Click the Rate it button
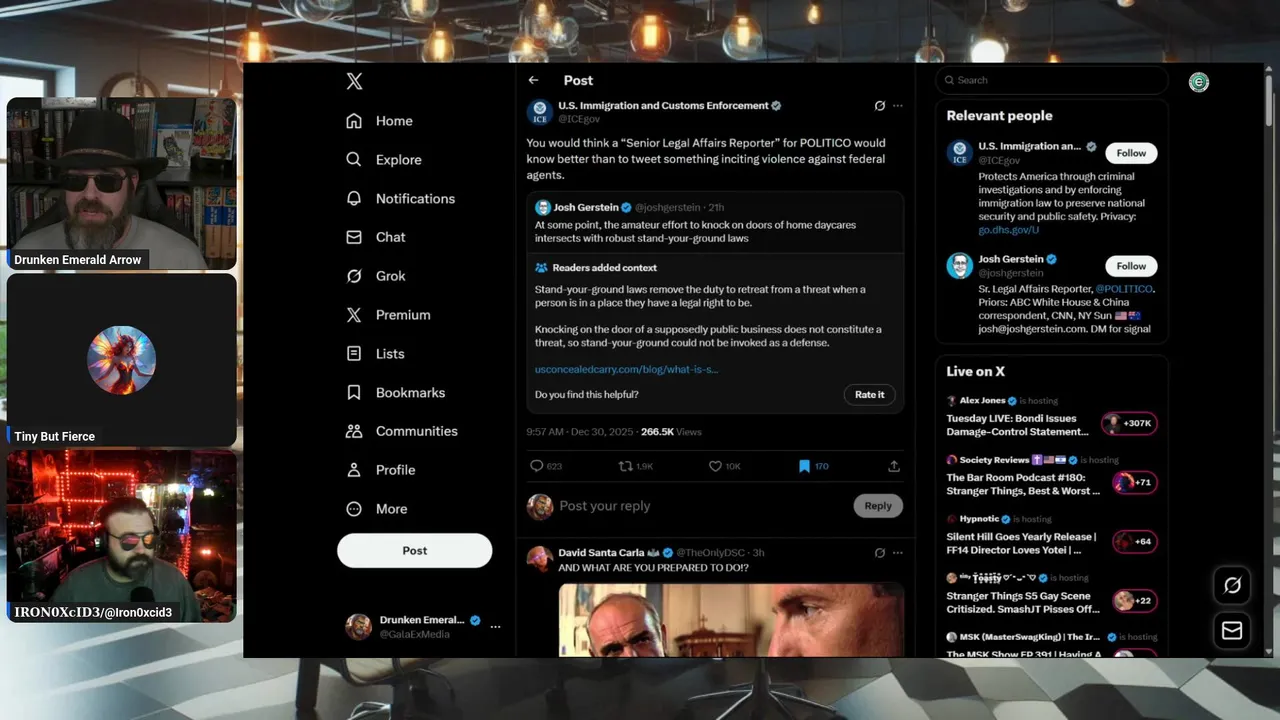1280x720 pixels. [869, 395]
